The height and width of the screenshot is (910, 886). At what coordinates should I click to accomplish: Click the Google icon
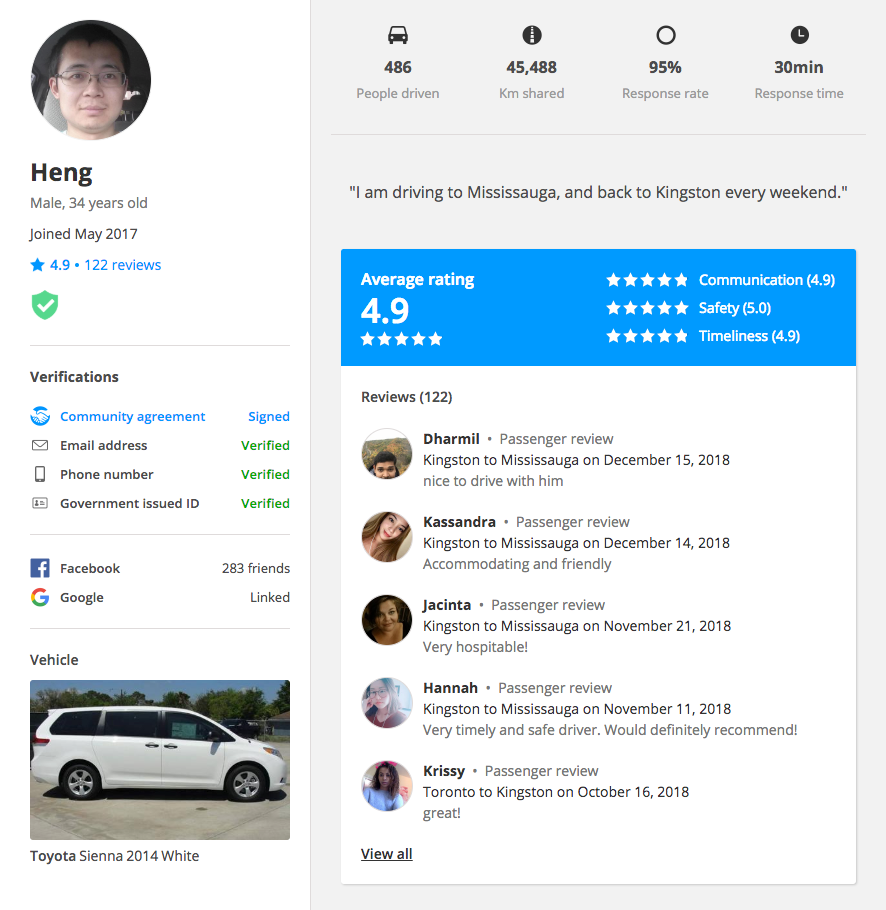[38, 597]
